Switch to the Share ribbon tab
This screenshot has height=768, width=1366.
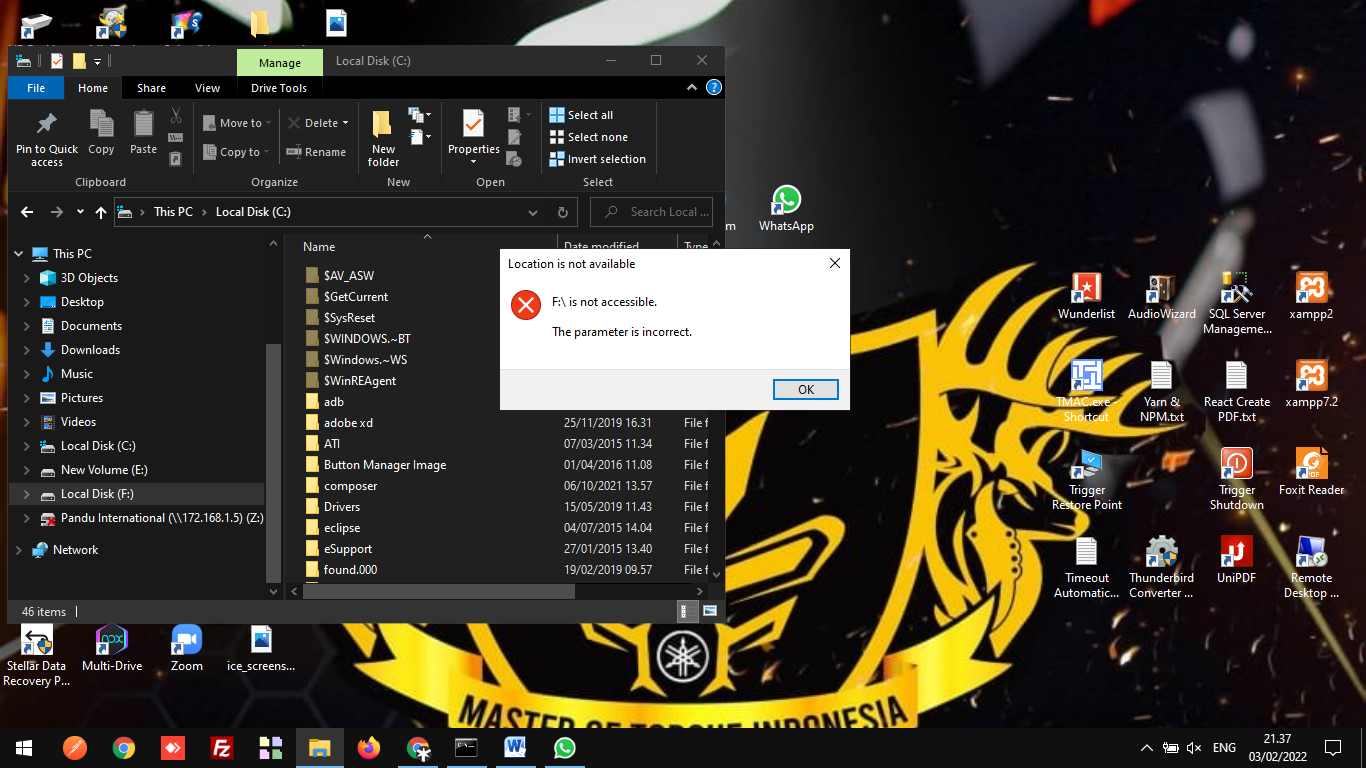(x=152, y=88)
